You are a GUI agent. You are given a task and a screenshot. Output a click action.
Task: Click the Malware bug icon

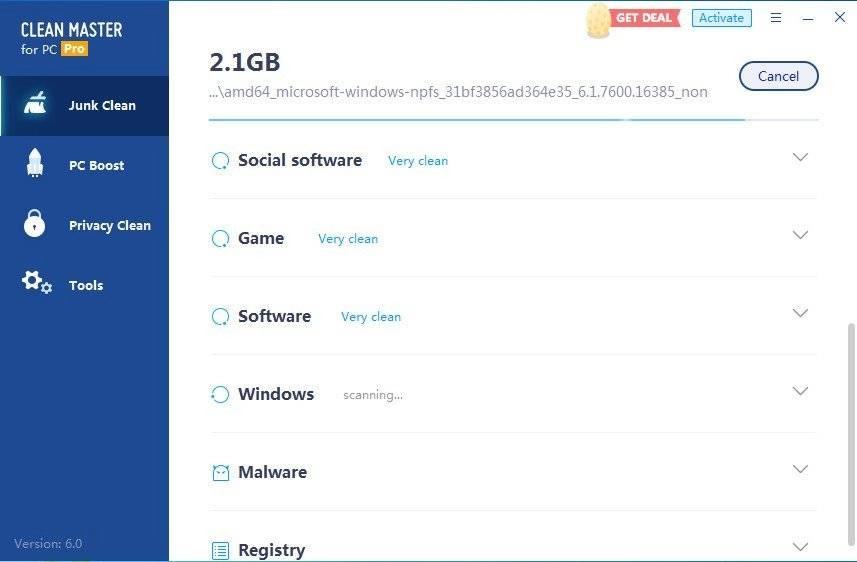pyautogui.click(x=220, y=473)
